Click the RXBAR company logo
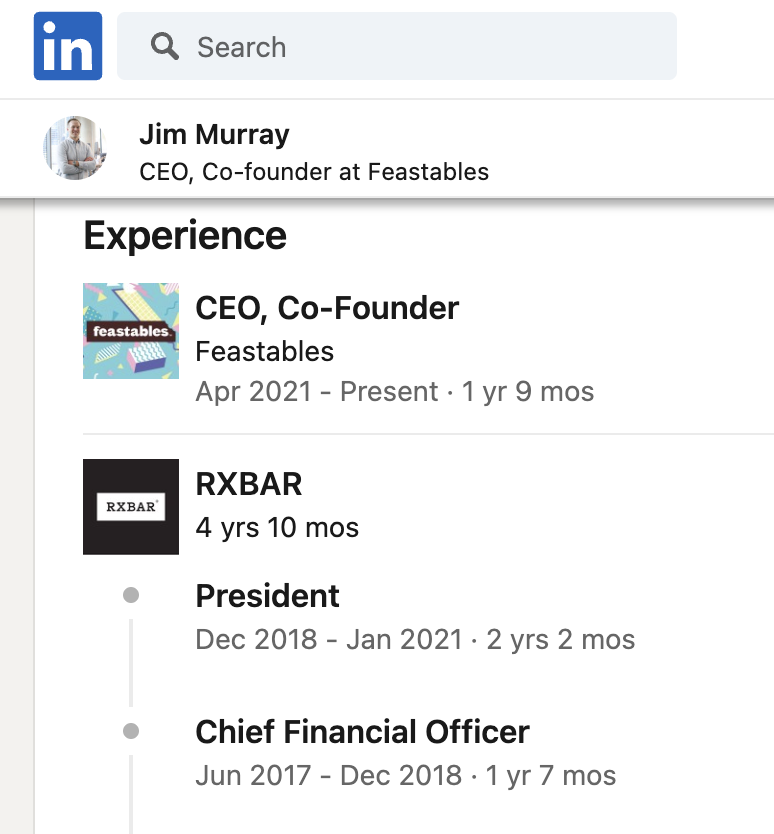Image resolution: width=774 pixels, height=834 pixels. [x=131, y=506]
